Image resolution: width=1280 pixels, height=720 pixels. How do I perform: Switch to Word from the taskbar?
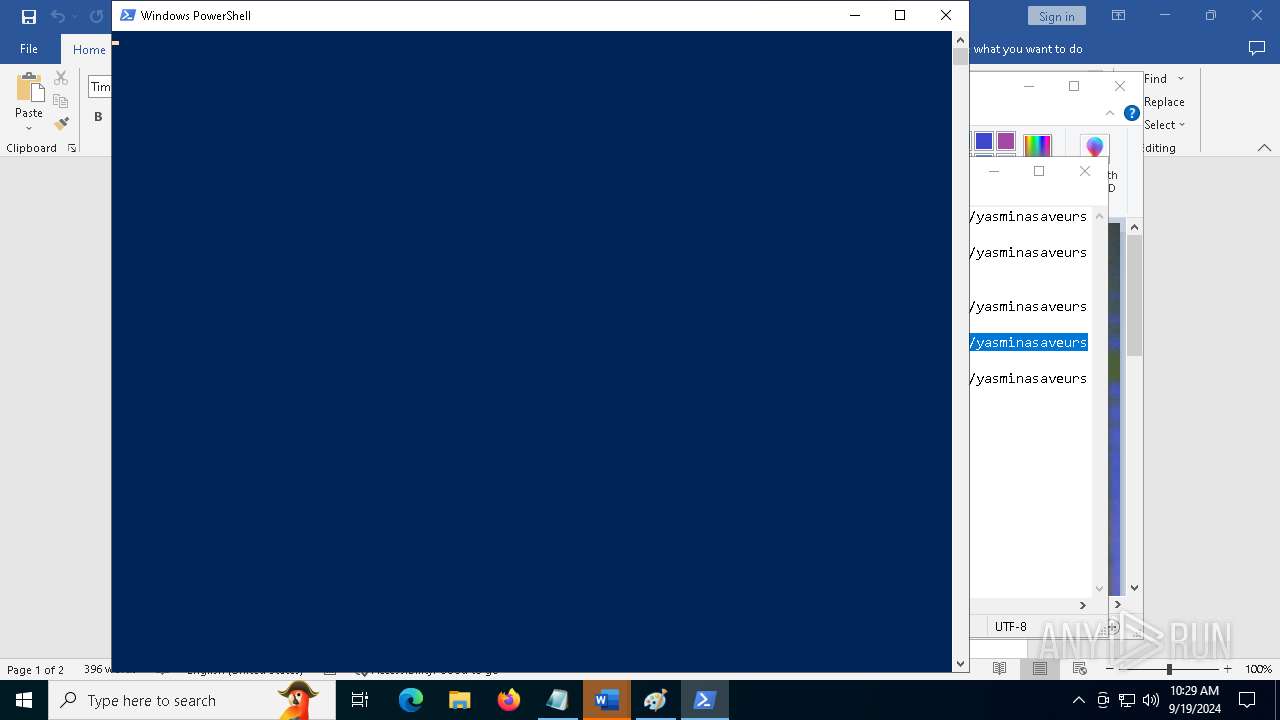(607, 700)
